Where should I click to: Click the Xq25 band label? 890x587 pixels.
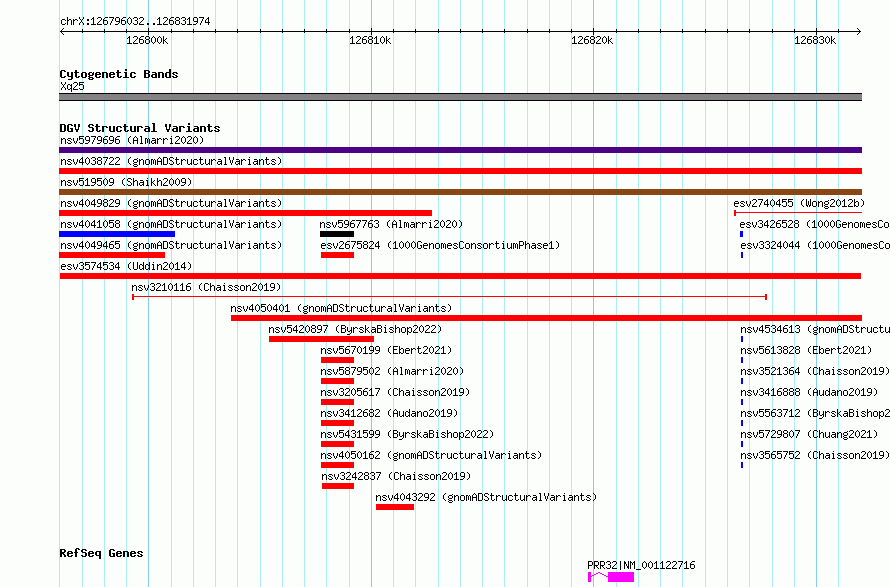(72, 86)
